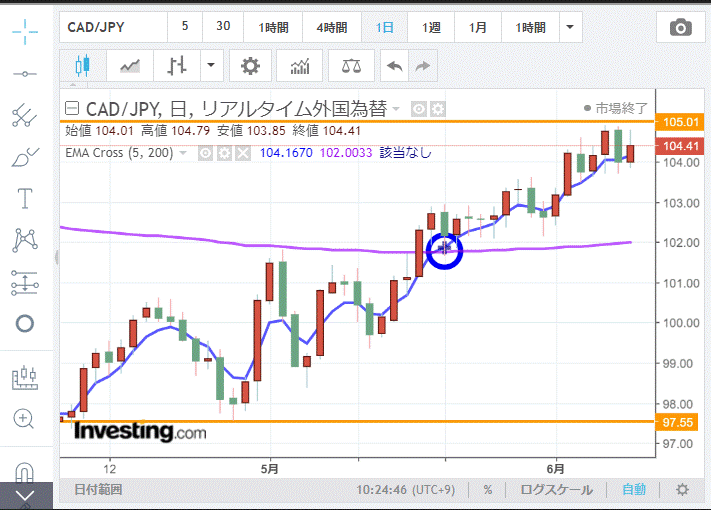Image resolution: width=711 pixels, height=510 pixels.
Task: Toggle CAD/JPY series visibility eye icon
Action: (419, 109)
